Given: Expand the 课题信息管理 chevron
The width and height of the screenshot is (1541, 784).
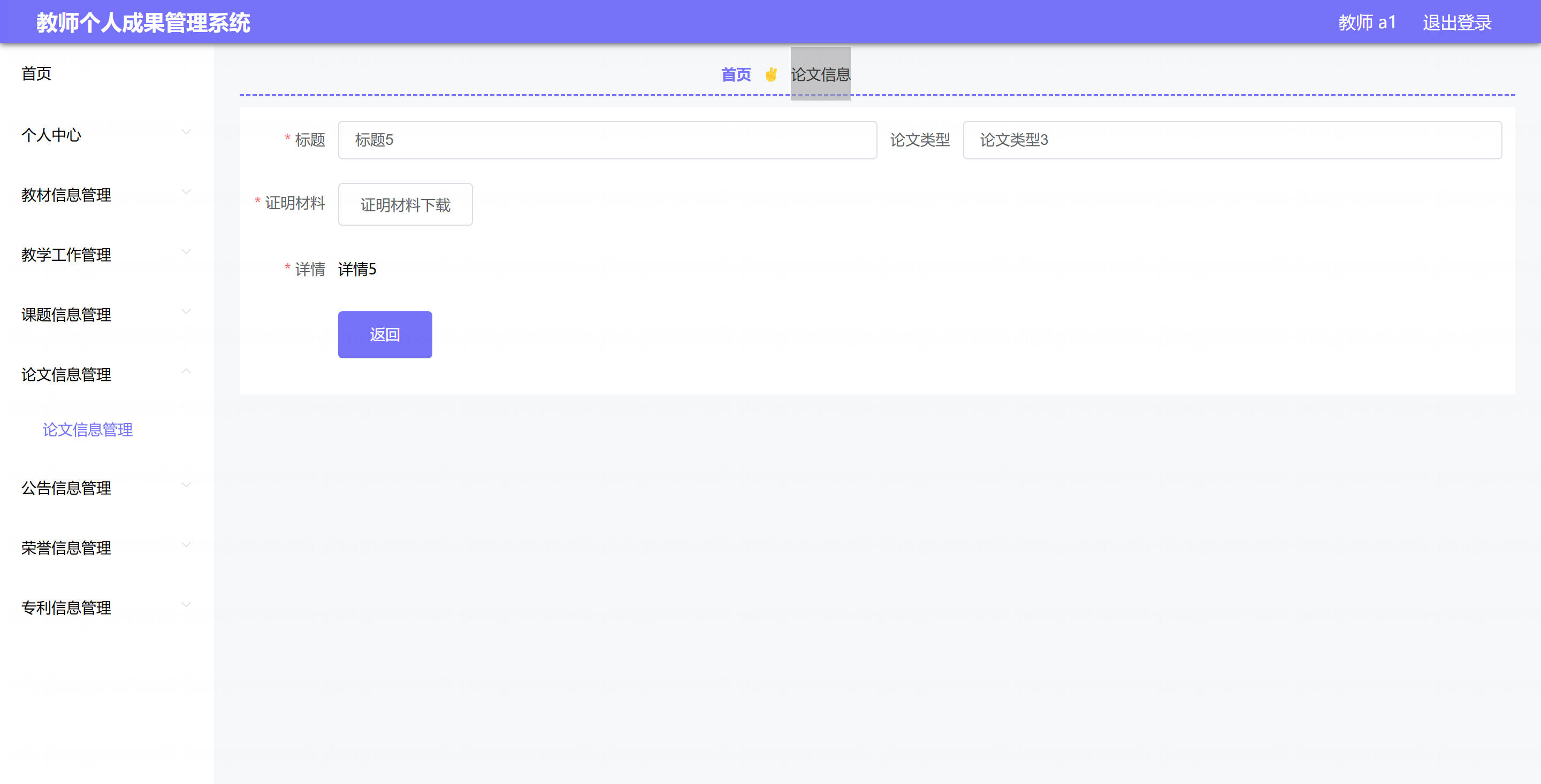Looking at the screenshot, I should point(186,312).
